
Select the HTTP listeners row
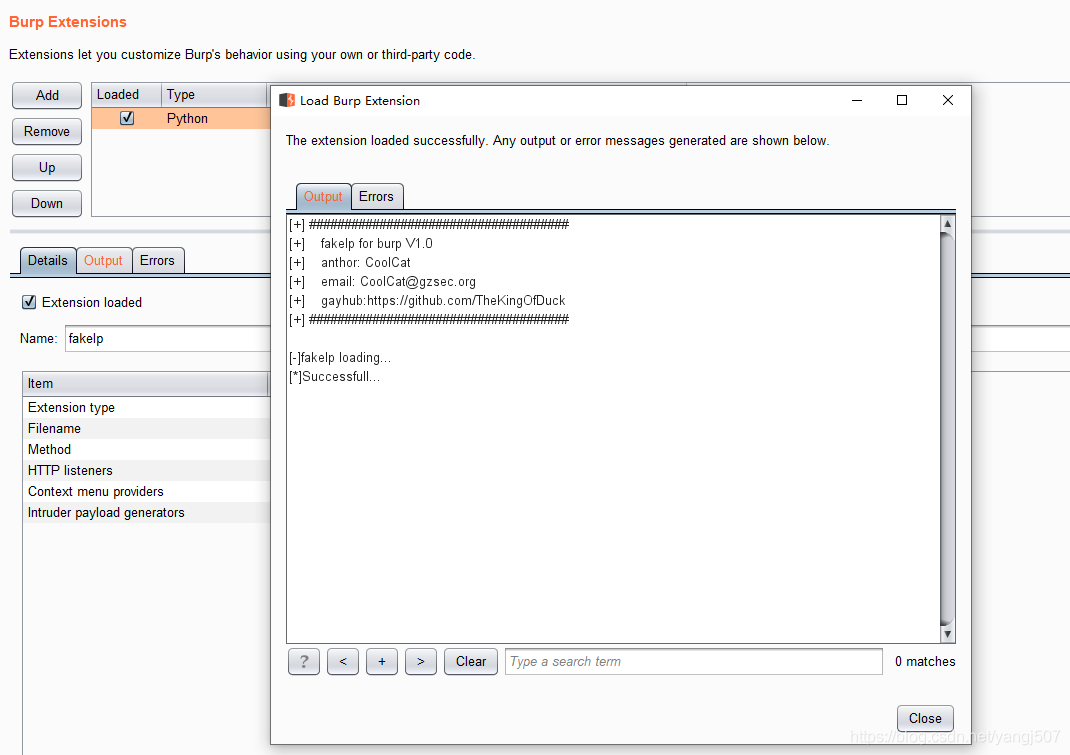(147, 470)
